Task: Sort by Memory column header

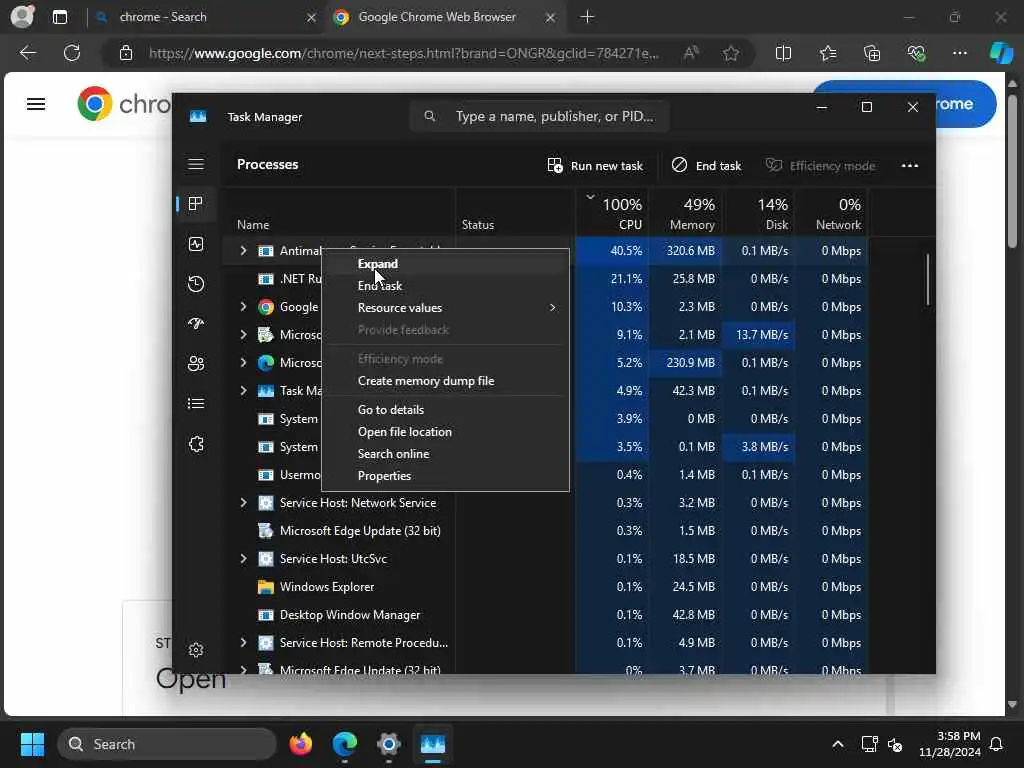Action: click(x=686, y=213)
